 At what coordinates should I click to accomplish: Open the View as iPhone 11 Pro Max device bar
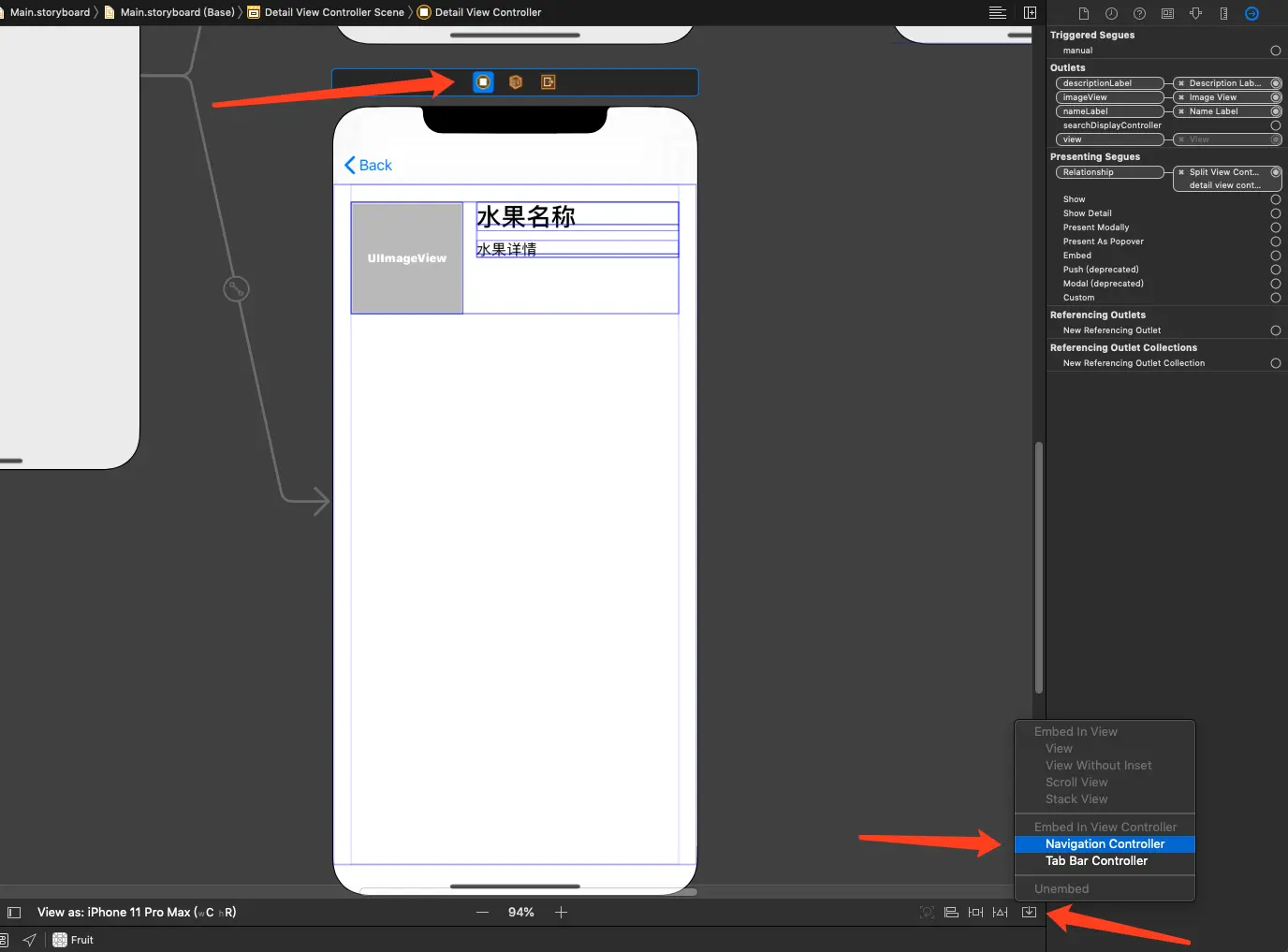point(137,913)
